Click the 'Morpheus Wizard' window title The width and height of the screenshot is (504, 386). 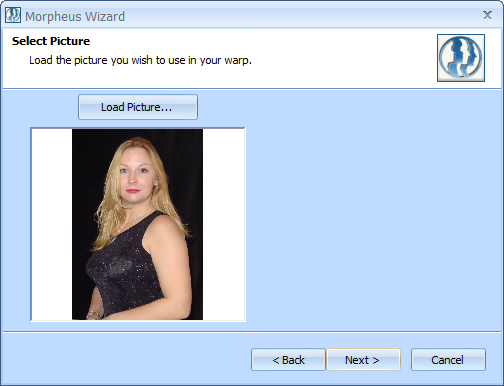point(75,16)
